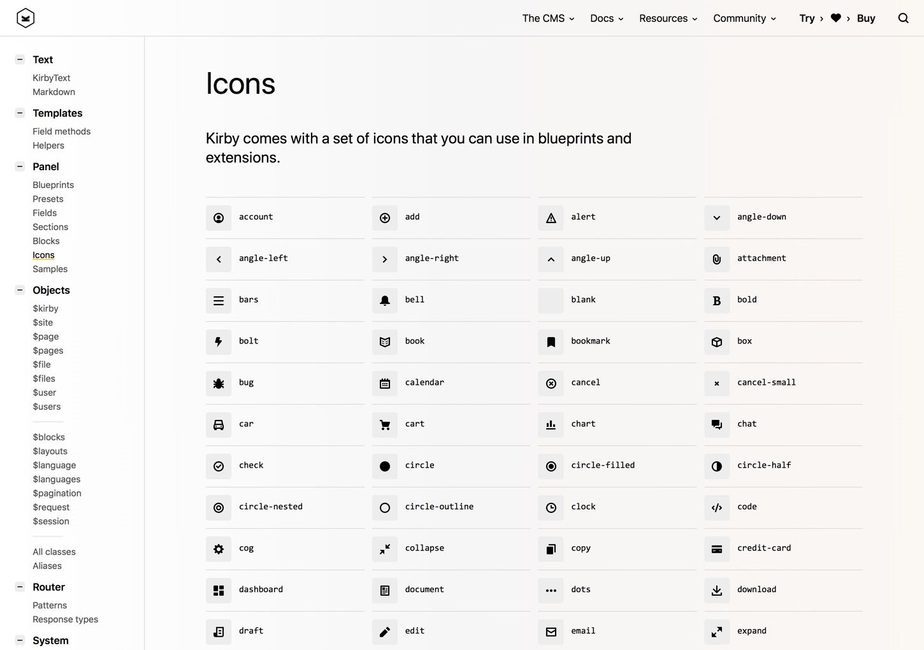Select the bug icon tile
The image size is (924, 650).
(218, 383)
